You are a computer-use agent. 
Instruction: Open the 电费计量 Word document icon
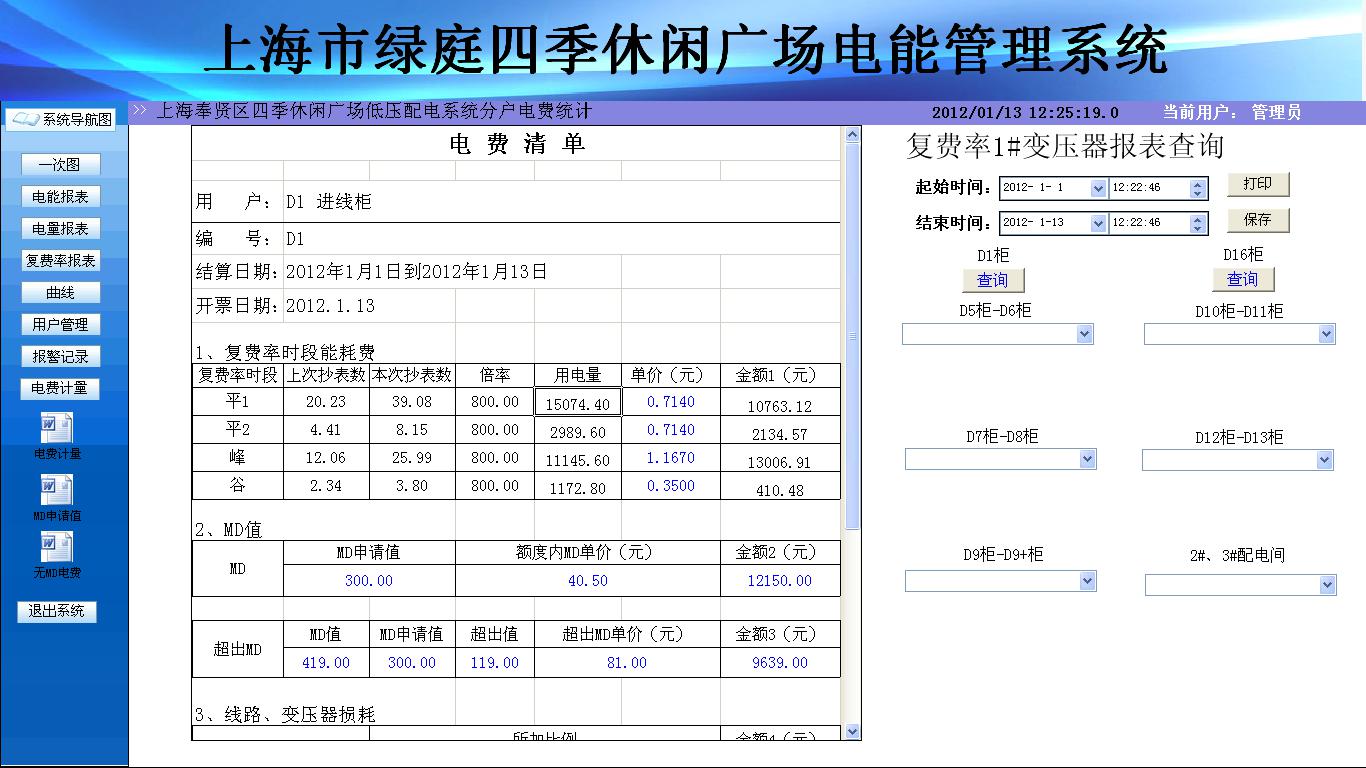[x=56, y=429]
